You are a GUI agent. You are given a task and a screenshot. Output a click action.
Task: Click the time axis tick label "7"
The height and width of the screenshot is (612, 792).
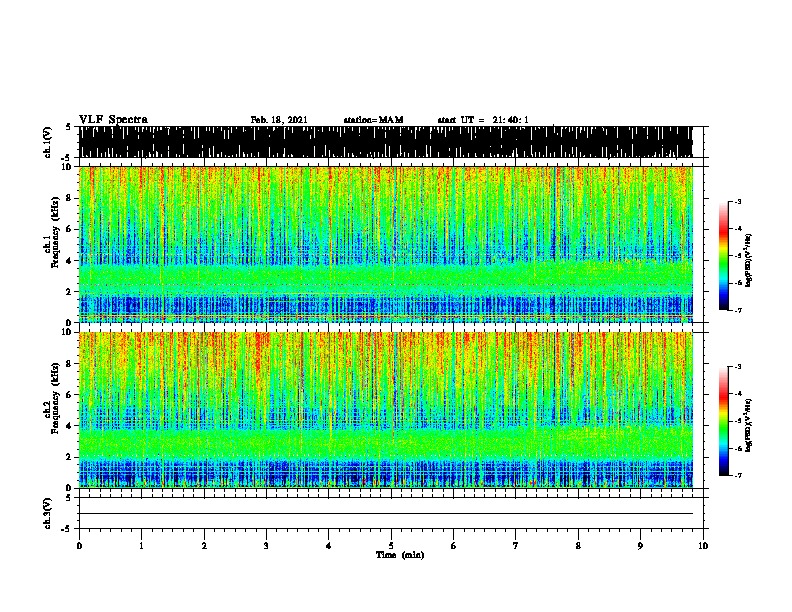point(516,546)
